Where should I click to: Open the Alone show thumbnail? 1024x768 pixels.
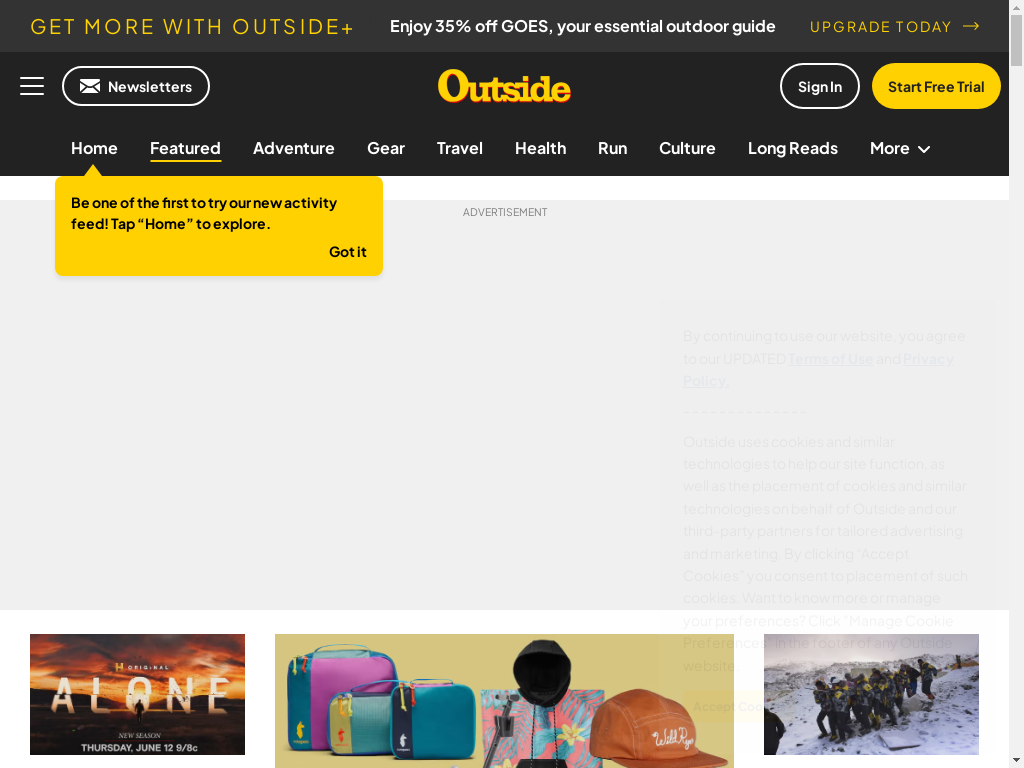(137, 694)
